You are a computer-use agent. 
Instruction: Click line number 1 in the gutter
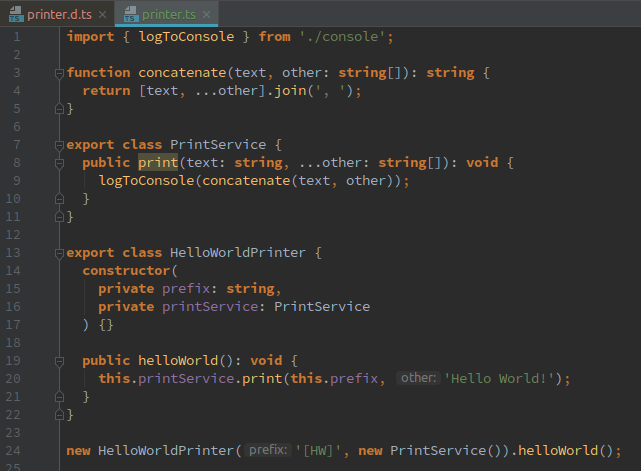[17, 36]
